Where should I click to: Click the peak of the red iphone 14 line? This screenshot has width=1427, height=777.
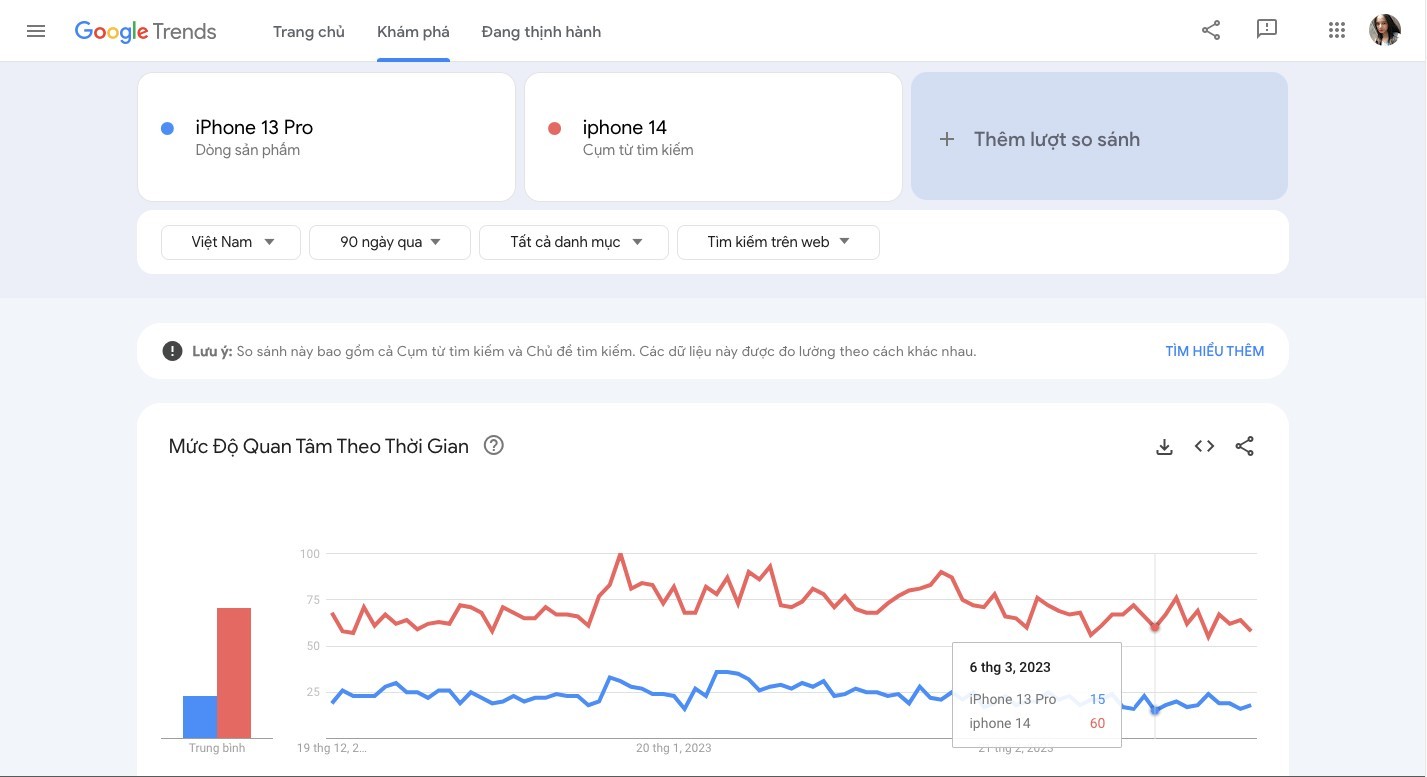(x=620, y=554)
